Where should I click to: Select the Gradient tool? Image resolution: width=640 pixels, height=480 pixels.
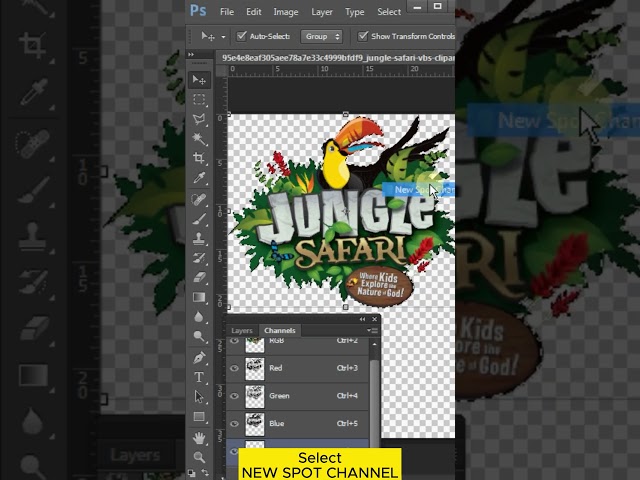pyautogui.click(x=199, y=297)
